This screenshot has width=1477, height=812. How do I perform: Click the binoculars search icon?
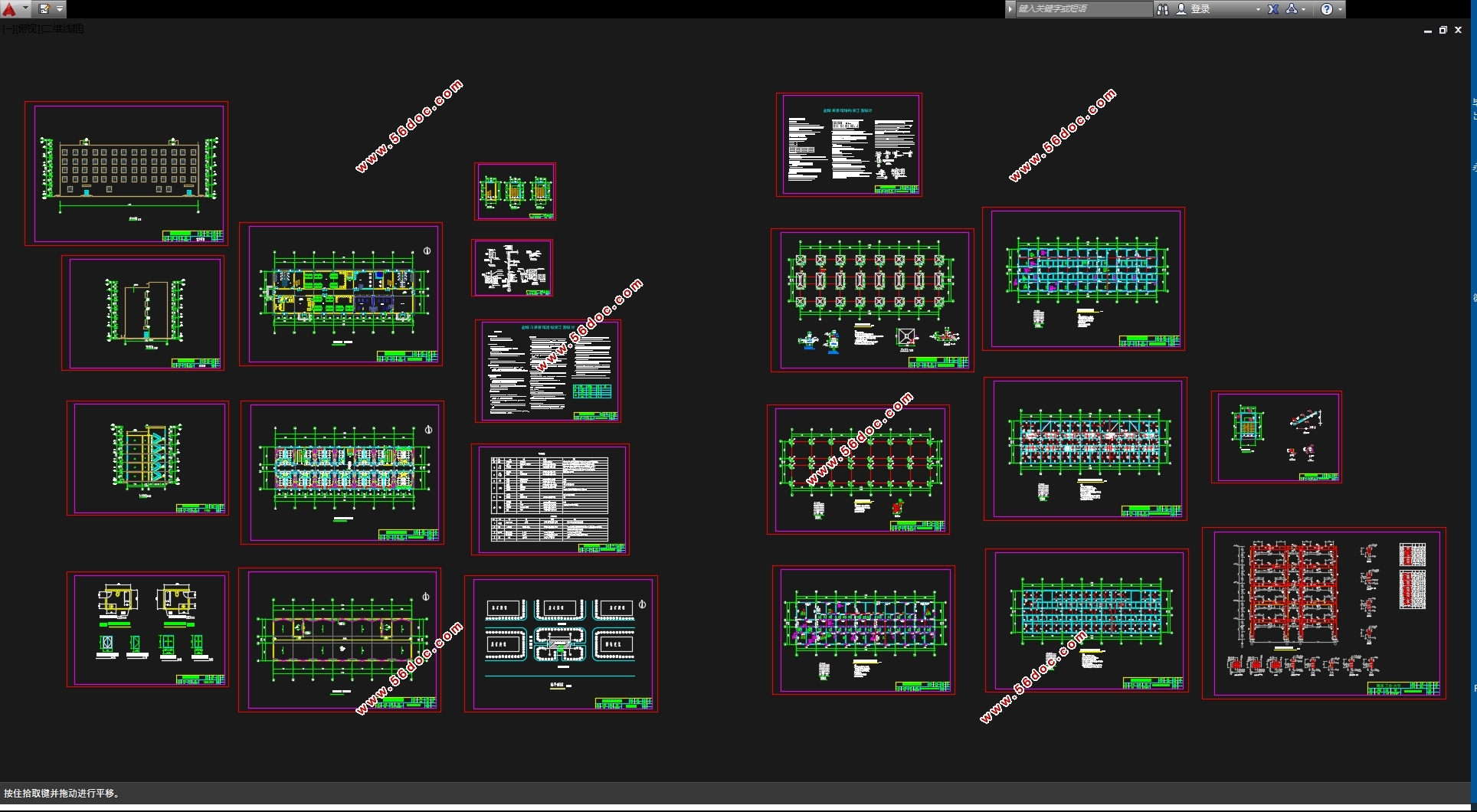1163,9
